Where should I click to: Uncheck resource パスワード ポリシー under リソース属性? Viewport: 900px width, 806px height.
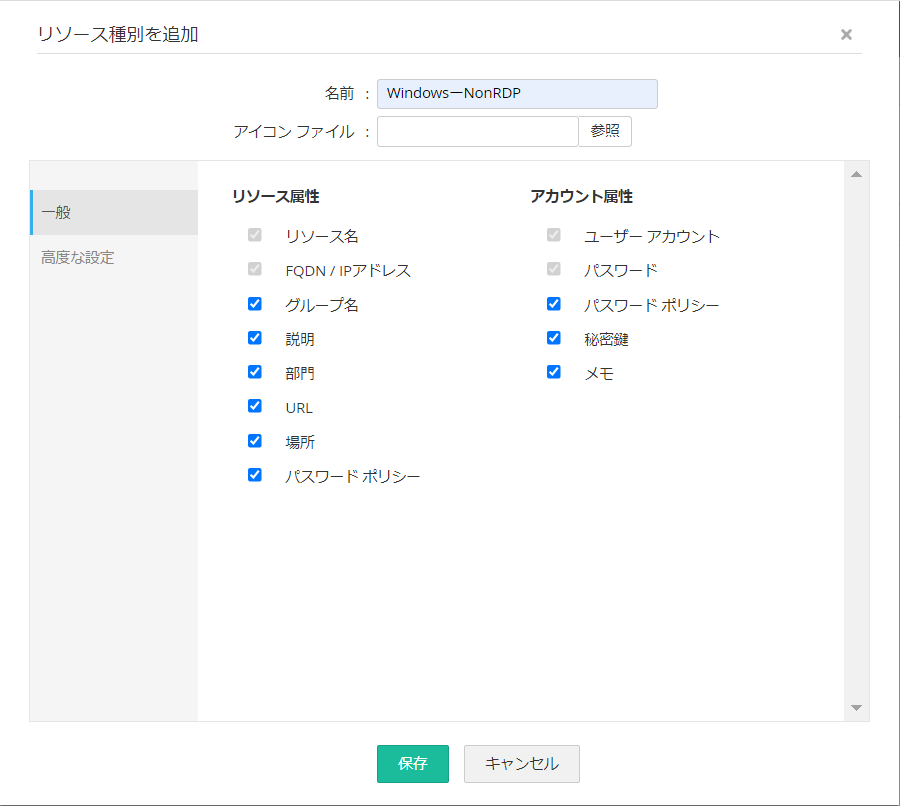(x=255, y=475)
